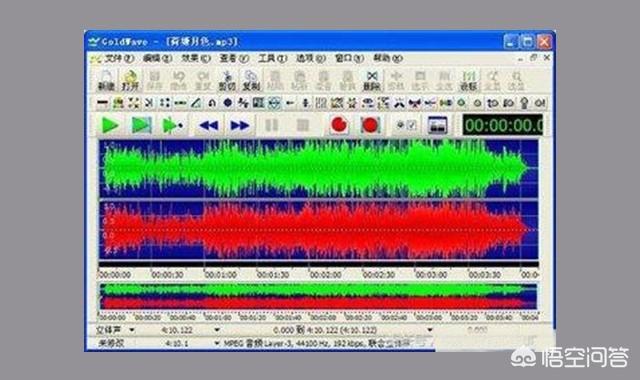Click the 00:01:00 mark on the timeline
This screenshot has width=640, height=380.
click(x=220, y=275)
